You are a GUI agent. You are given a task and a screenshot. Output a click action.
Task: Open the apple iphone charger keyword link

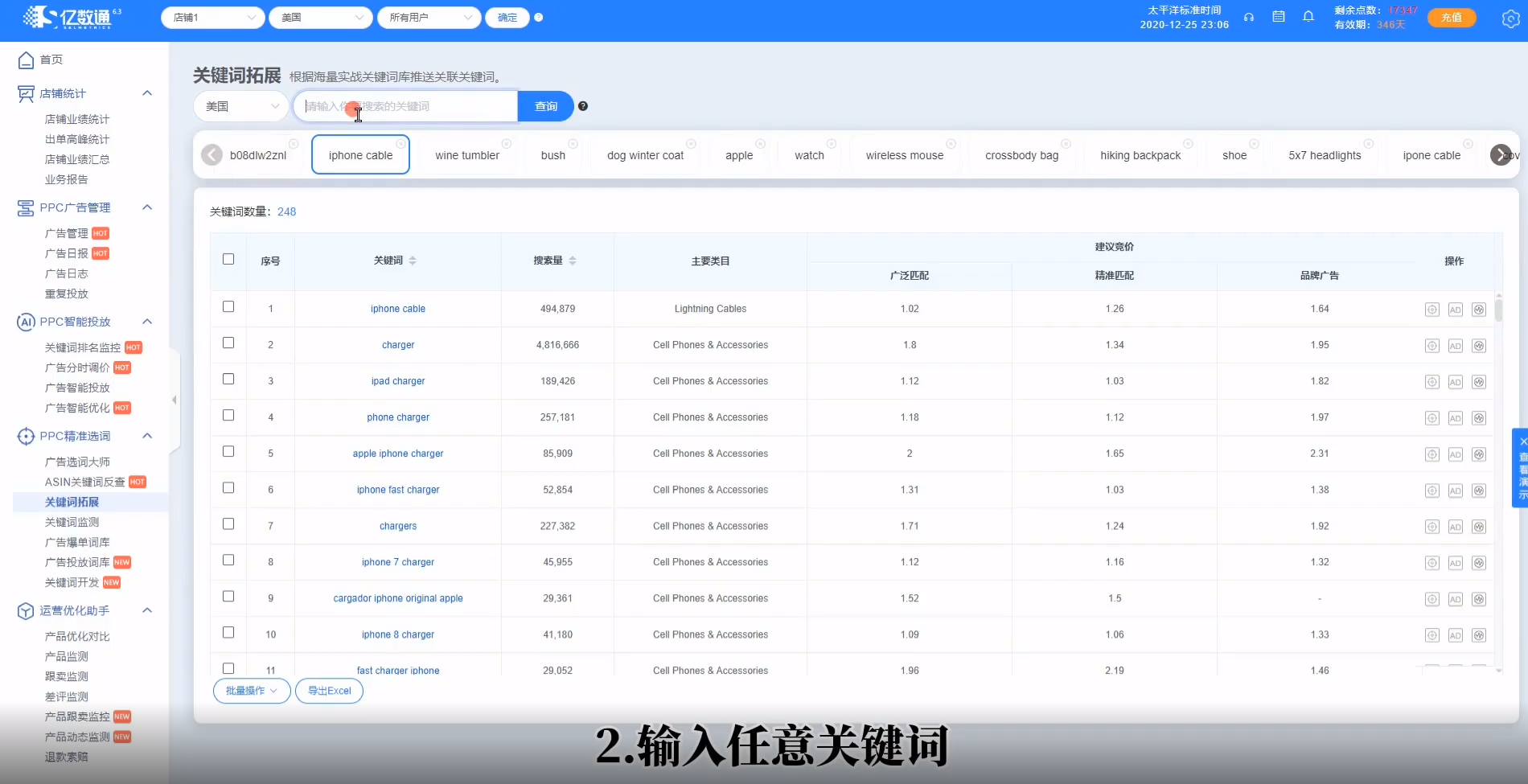398,454
